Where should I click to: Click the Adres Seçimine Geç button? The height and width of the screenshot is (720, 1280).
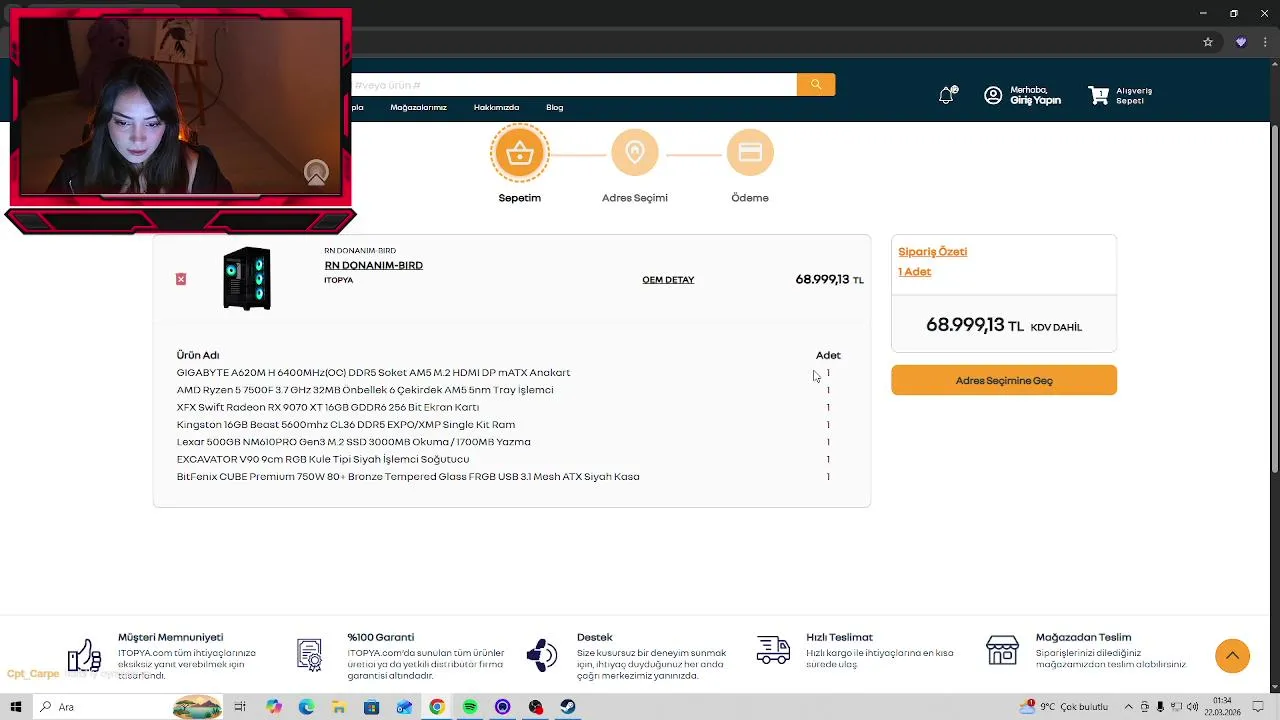pyautogui.click(x=1004, y=380)
